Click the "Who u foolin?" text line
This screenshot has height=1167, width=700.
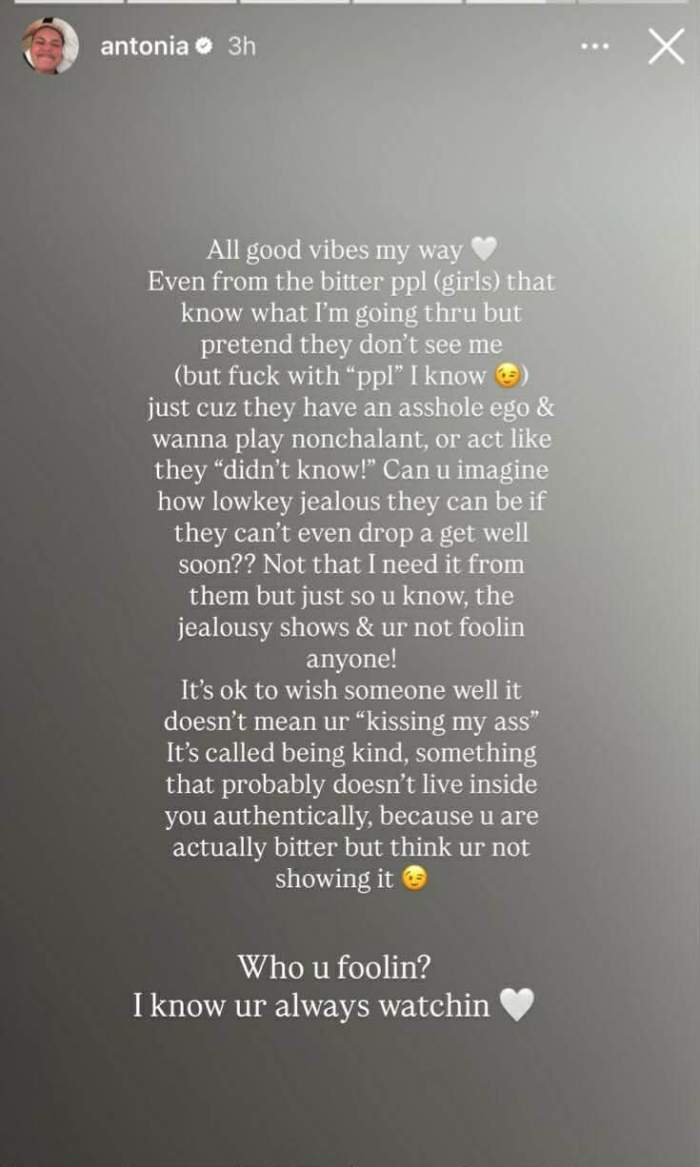[335, 968]
